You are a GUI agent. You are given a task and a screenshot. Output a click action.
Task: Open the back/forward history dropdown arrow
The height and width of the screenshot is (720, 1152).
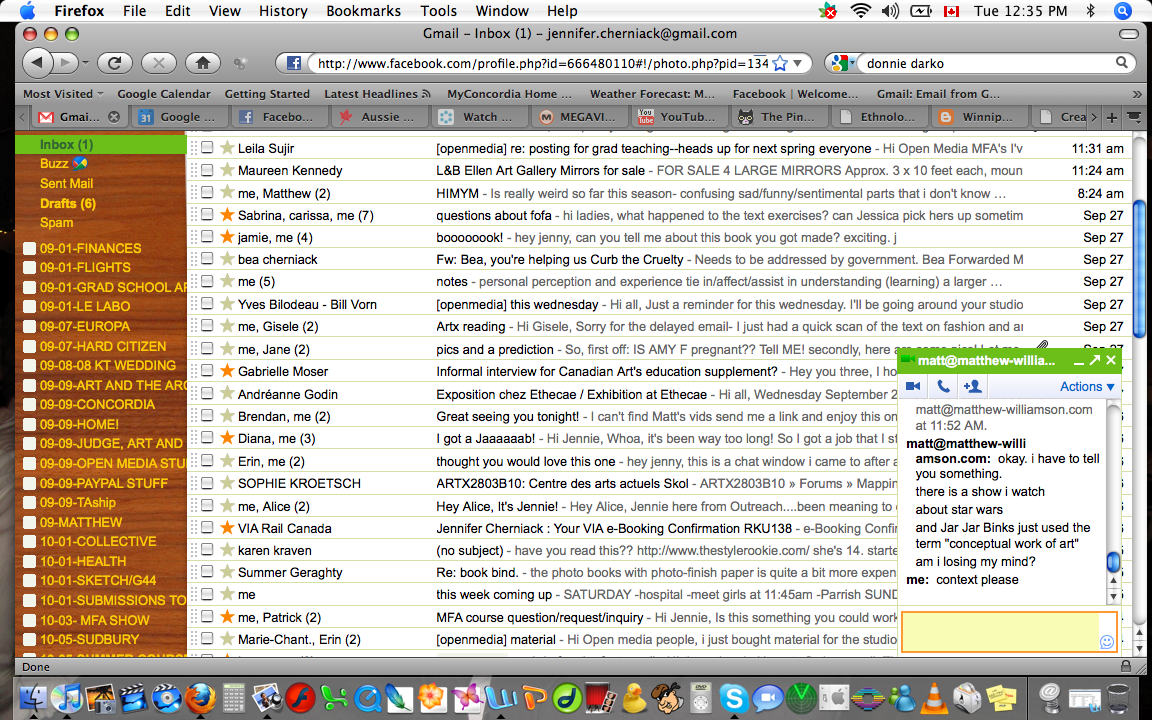pyautogui.click(x=85, y=63)
